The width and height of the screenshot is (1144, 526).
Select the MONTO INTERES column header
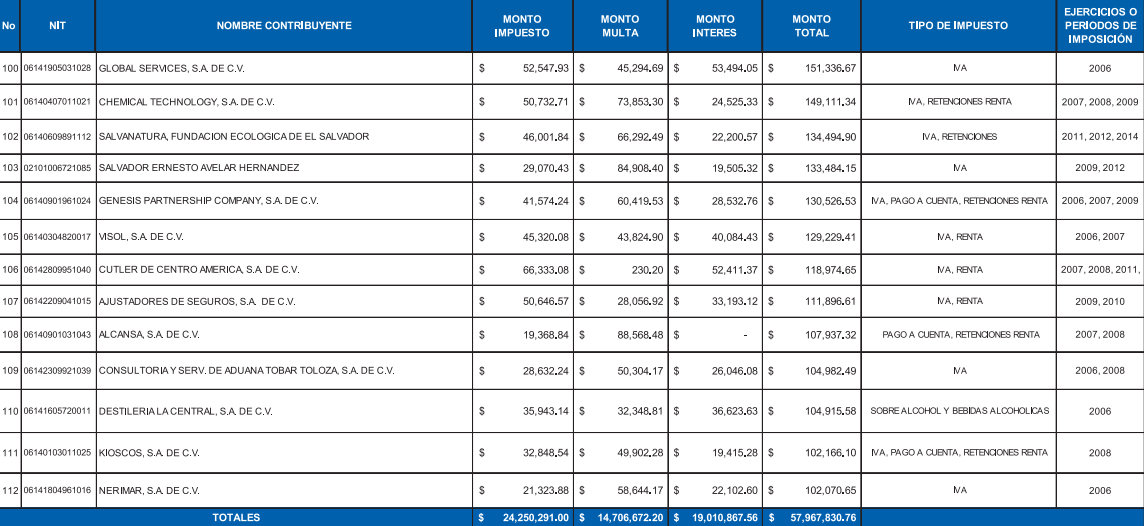(x=714, y=26)
